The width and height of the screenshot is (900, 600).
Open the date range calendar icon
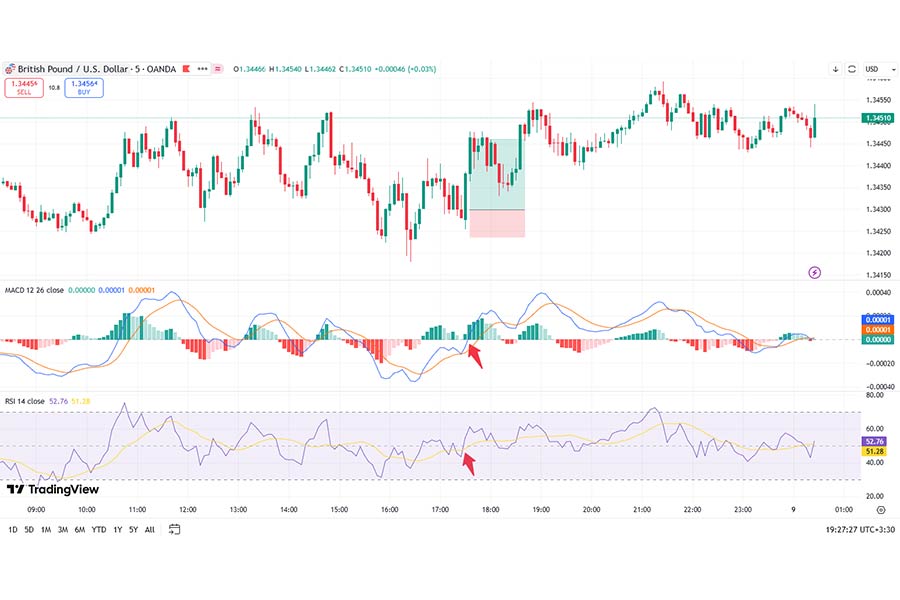174,529
